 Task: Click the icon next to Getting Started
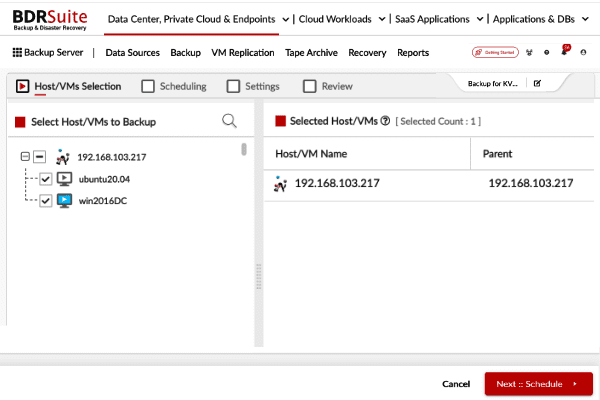point(529,52)
